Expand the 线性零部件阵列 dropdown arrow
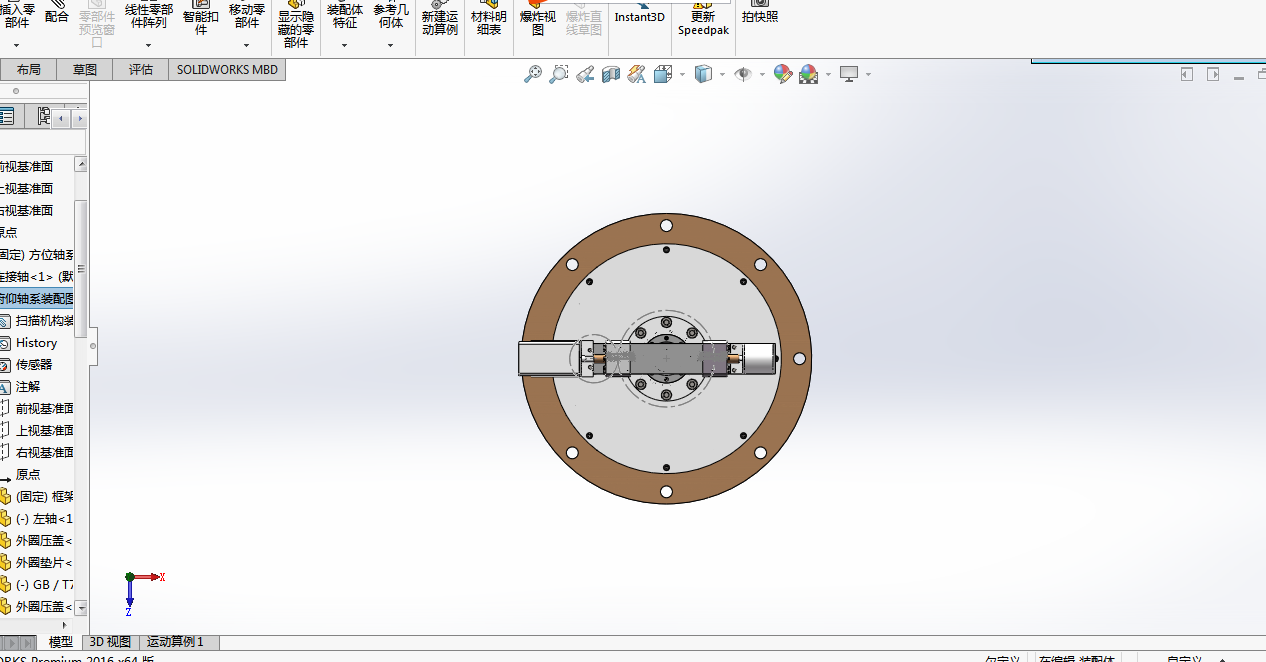Screen dimensions: 1266x662 point(148,45)
